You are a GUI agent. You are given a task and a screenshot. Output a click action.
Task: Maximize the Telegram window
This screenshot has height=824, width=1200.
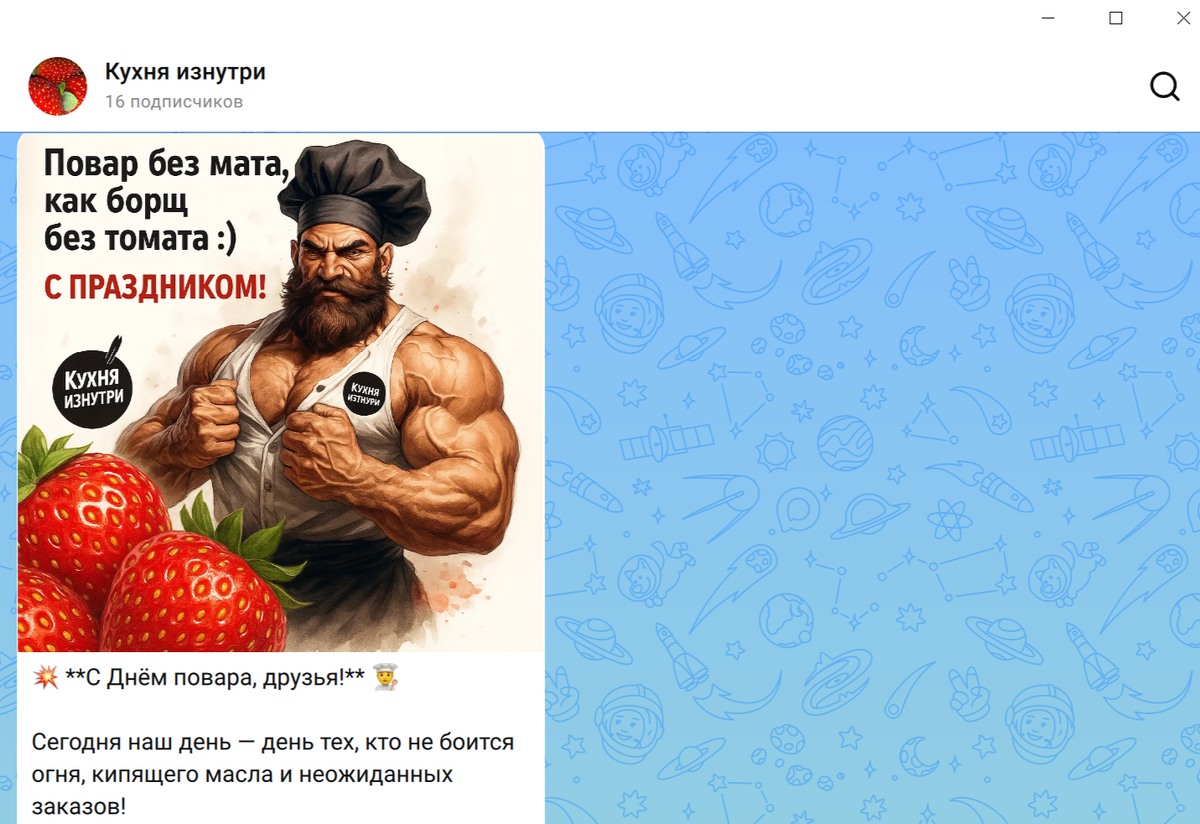point(1116,18)
